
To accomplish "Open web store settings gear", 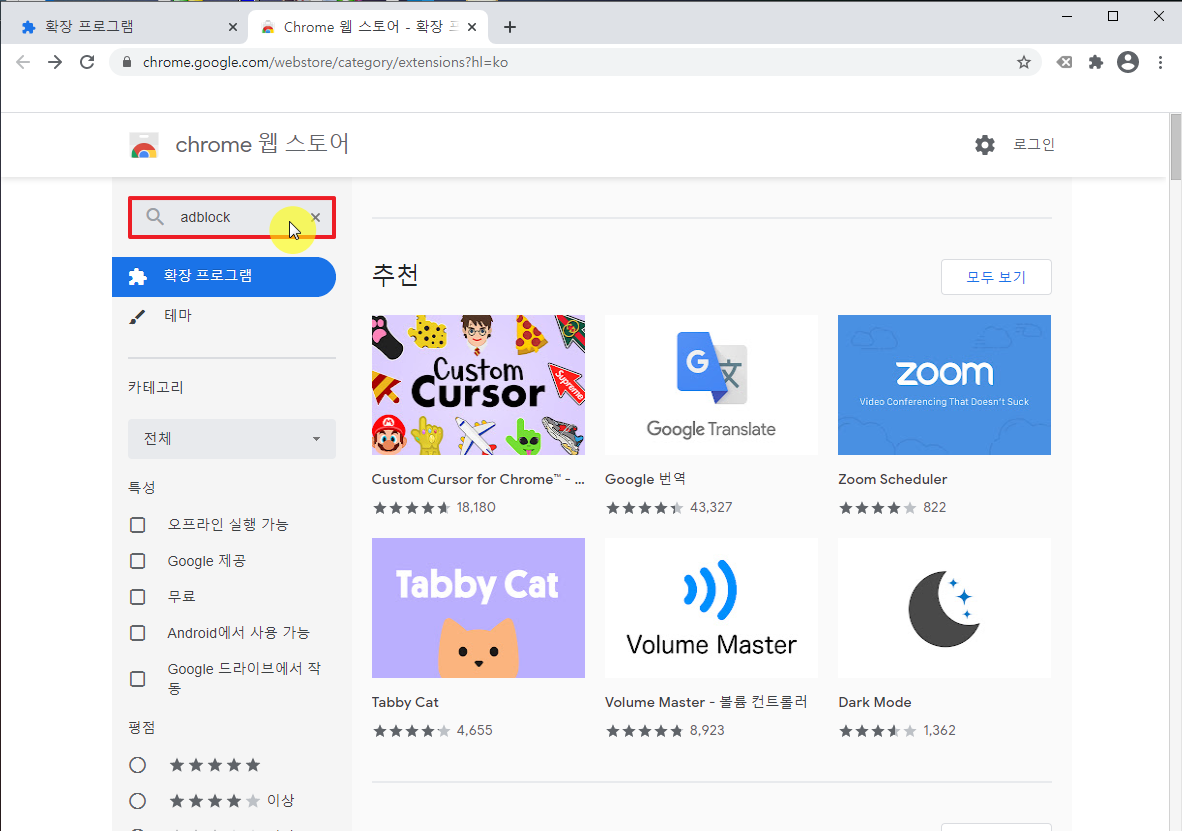I will [984, 145].
